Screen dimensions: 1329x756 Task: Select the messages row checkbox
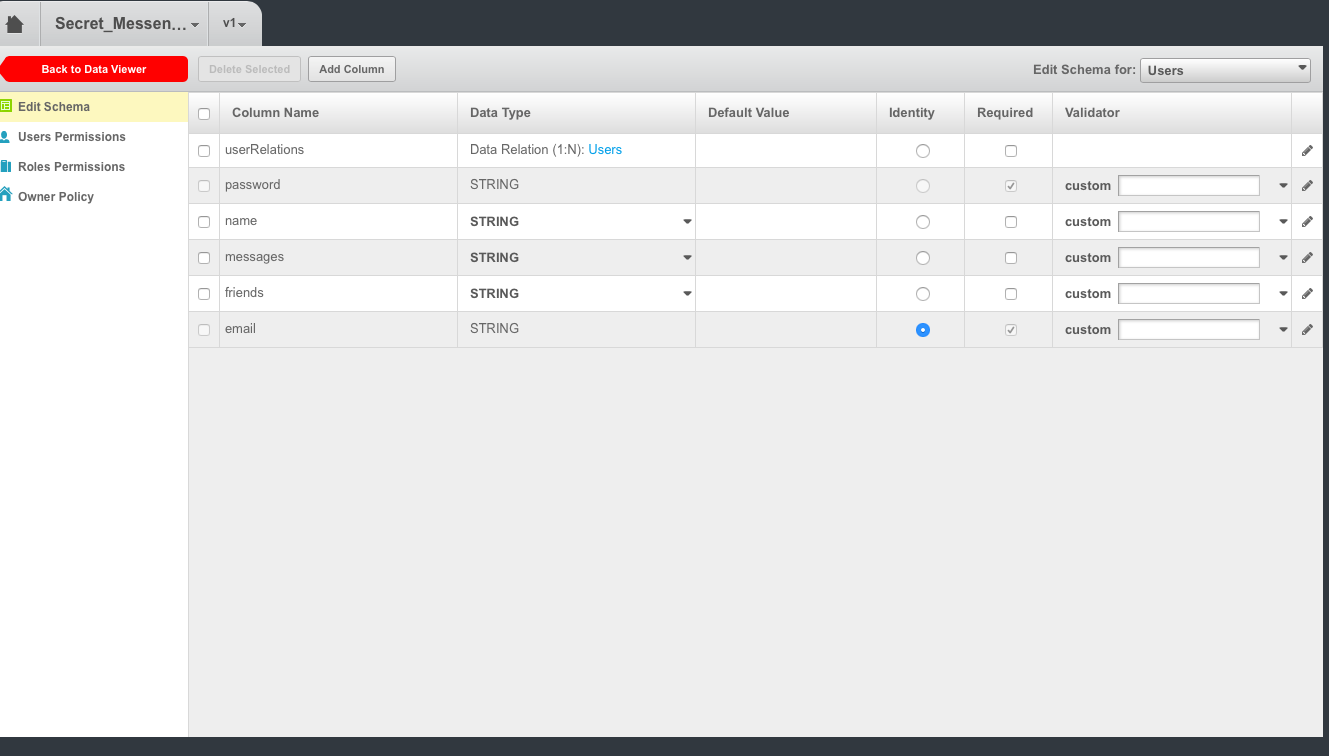[204, 258]
